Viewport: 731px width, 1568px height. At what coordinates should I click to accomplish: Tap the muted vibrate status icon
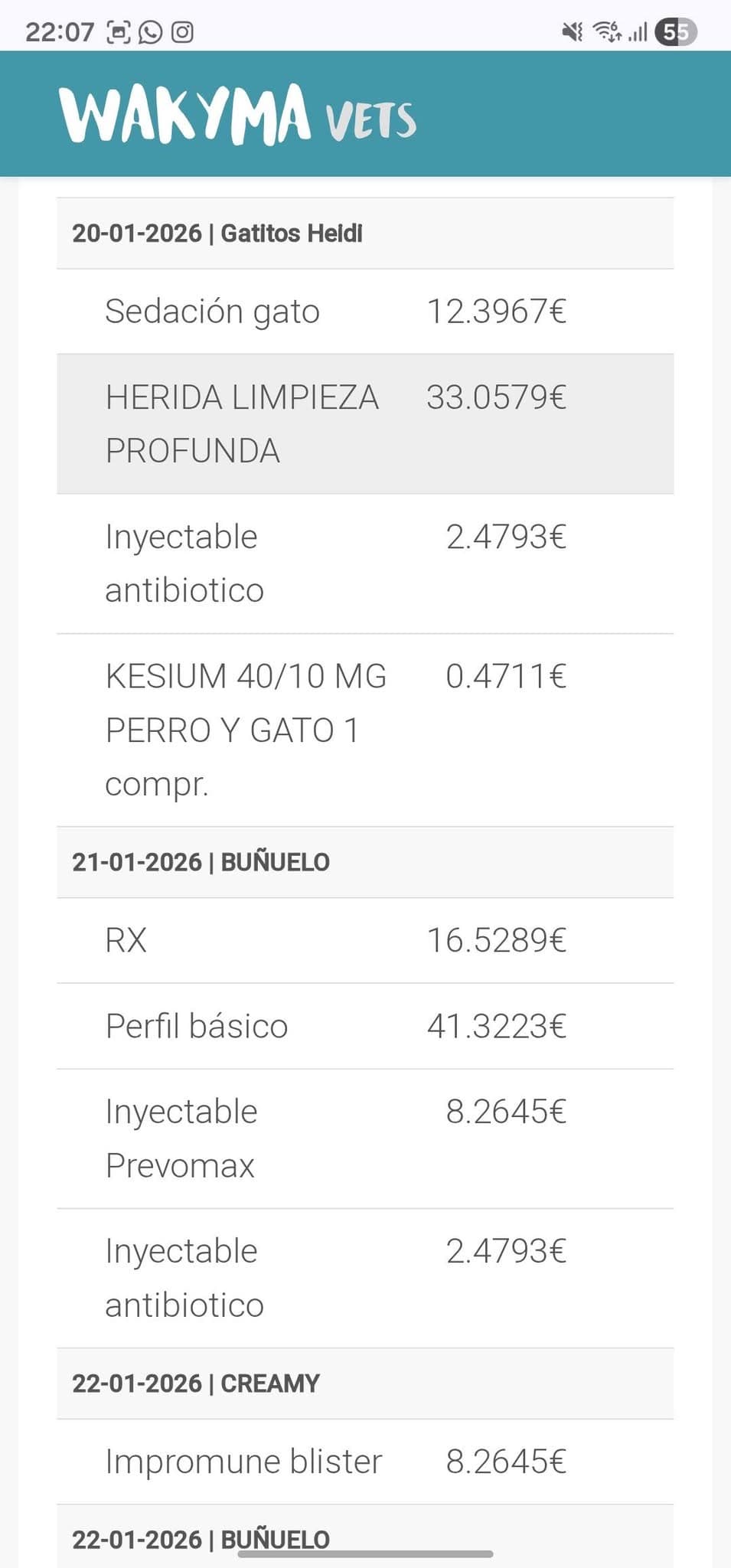(572, 32)
